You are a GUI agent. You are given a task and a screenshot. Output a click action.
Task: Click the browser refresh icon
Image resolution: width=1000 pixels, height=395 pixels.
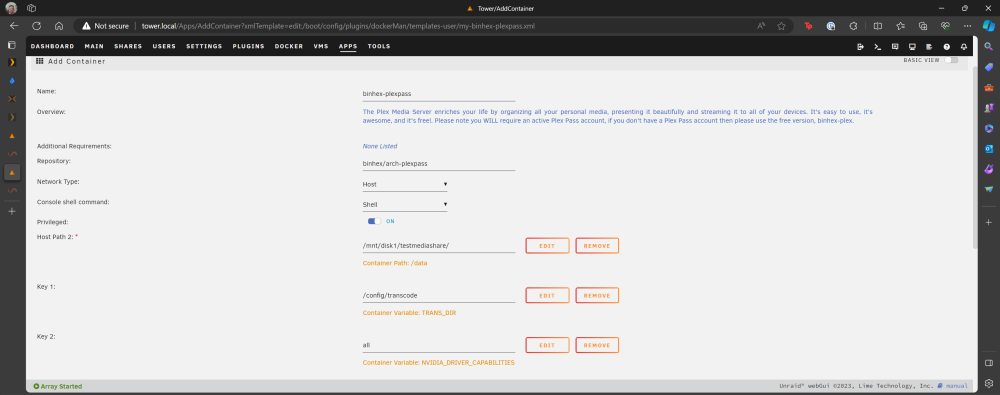coord(36,26)
